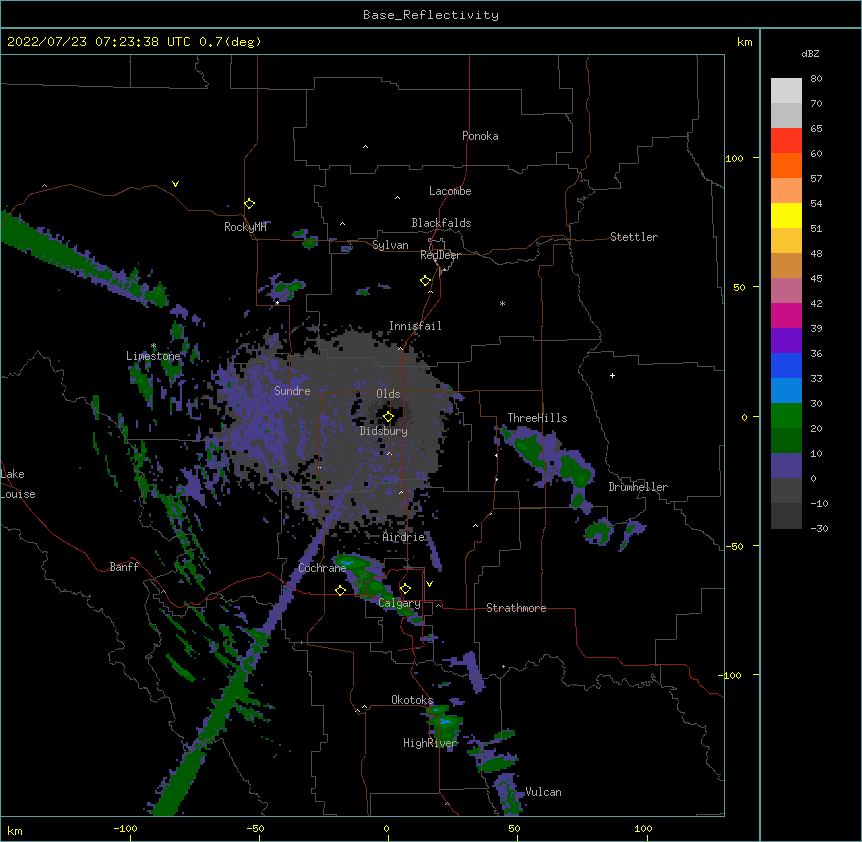Click the timestamp 2022/07/23 07:23:38 UTC
This screenshot has height=842, width=862.
(x=99, y=42)
